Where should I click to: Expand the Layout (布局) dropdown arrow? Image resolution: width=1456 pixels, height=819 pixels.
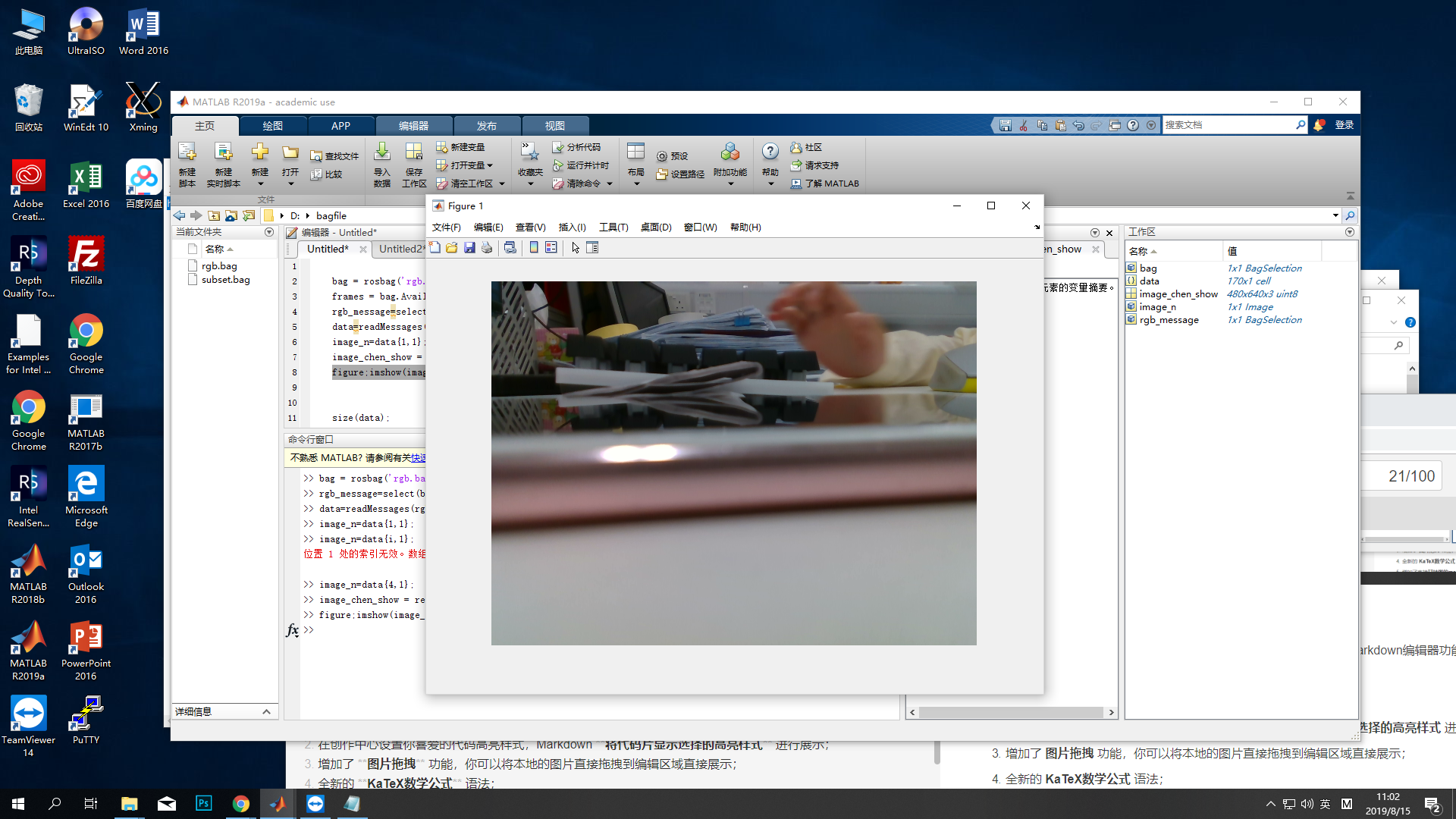636,184
